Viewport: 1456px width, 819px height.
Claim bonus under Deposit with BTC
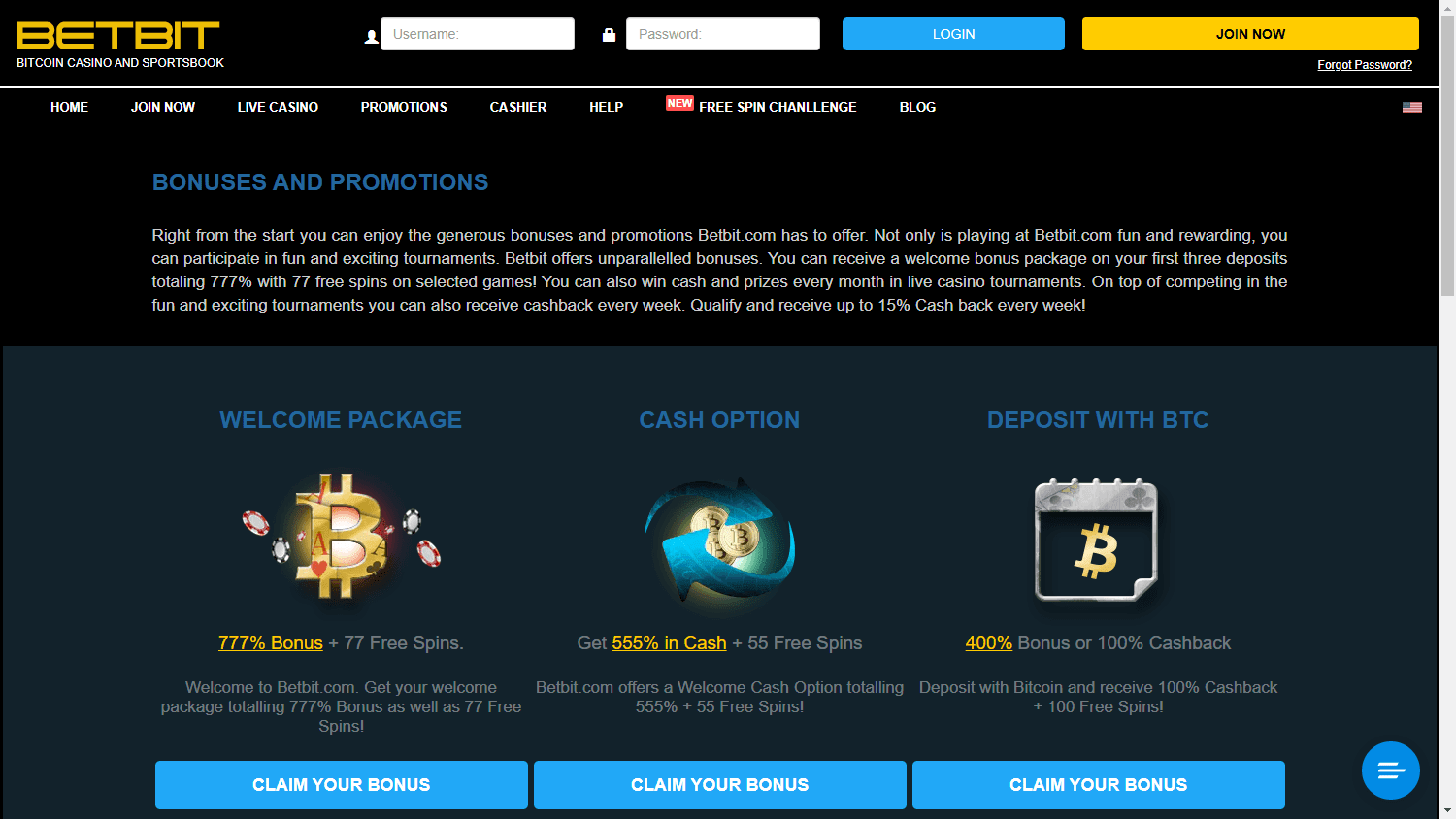pos(1099,784)
